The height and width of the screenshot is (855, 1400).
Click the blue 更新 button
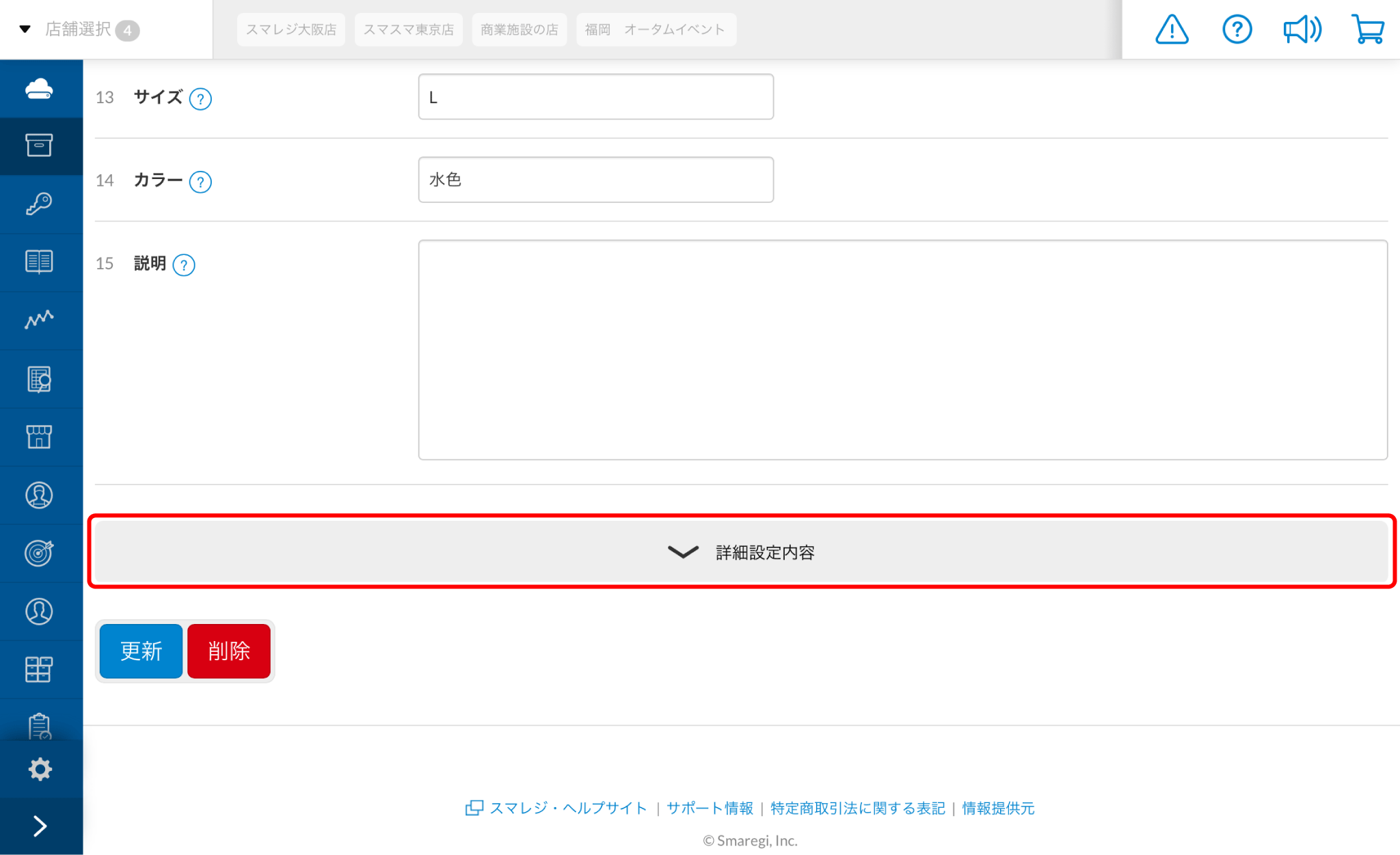tap(141, 651)
